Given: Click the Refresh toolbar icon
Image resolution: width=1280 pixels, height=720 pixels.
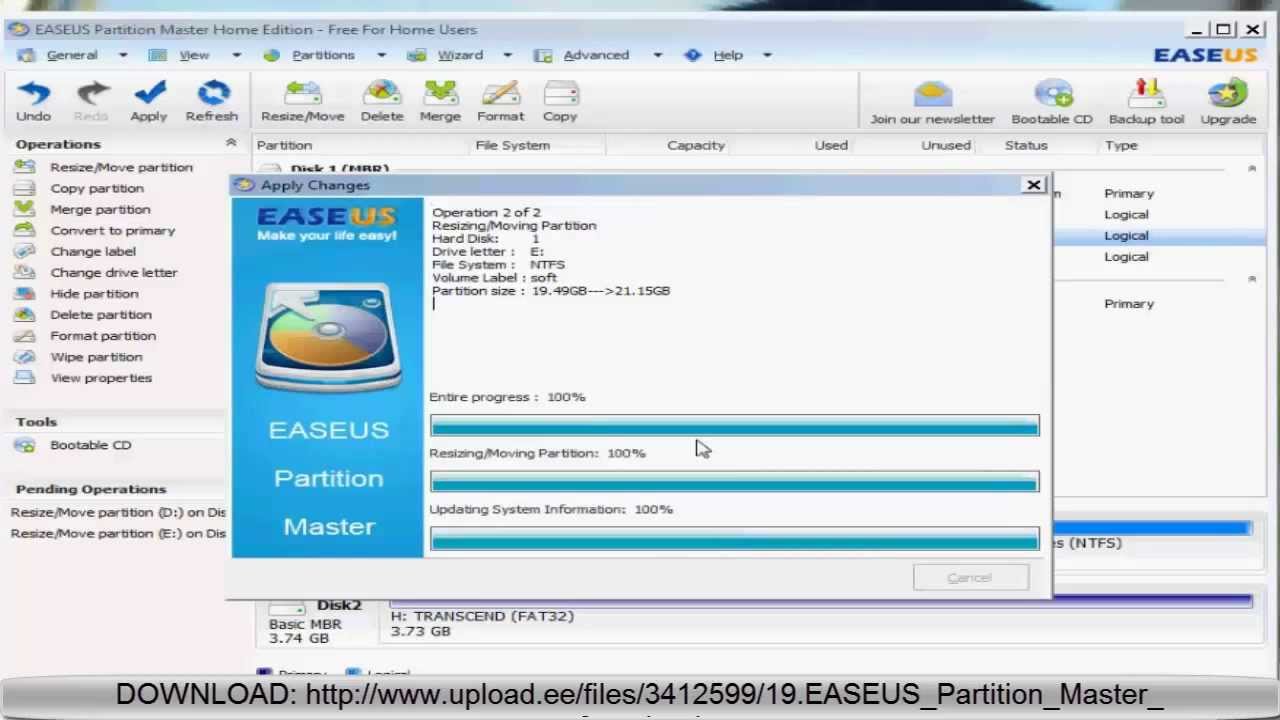Looking at the screenshot, I should point(212,94).
